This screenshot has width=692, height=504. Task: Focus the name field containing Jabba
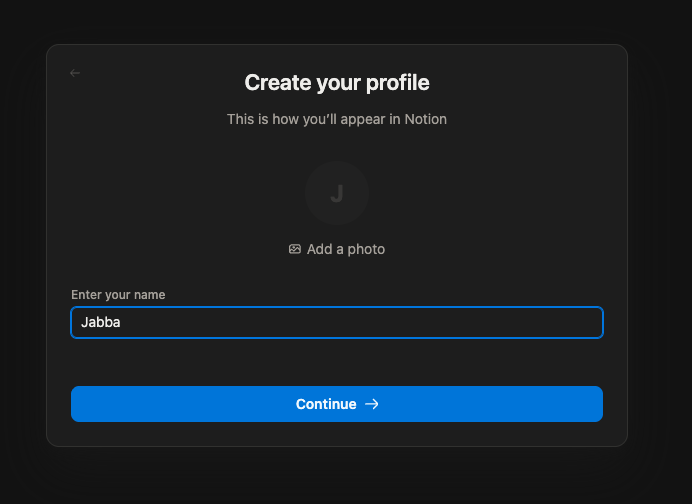pos(337,323)
